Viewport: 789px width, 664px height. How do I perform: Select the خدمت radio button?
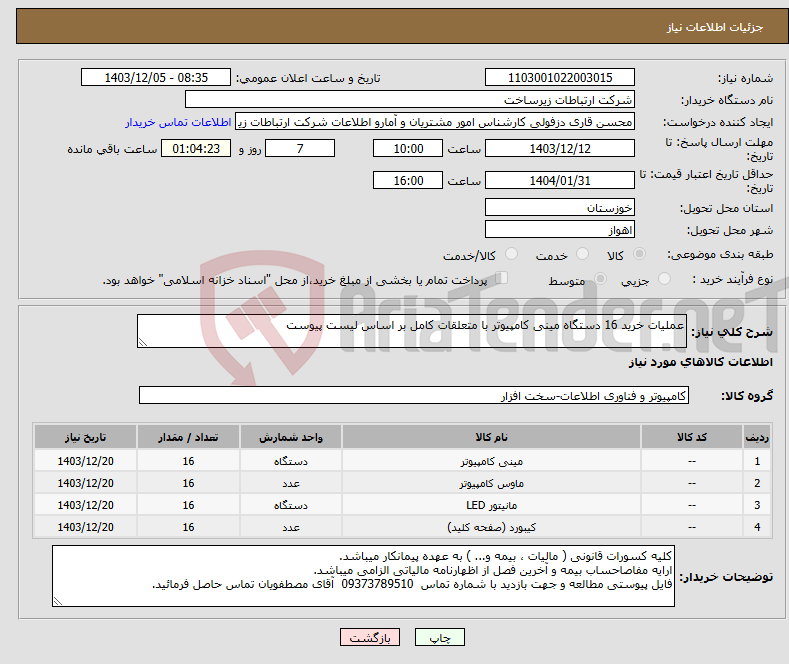pos(582,254)
